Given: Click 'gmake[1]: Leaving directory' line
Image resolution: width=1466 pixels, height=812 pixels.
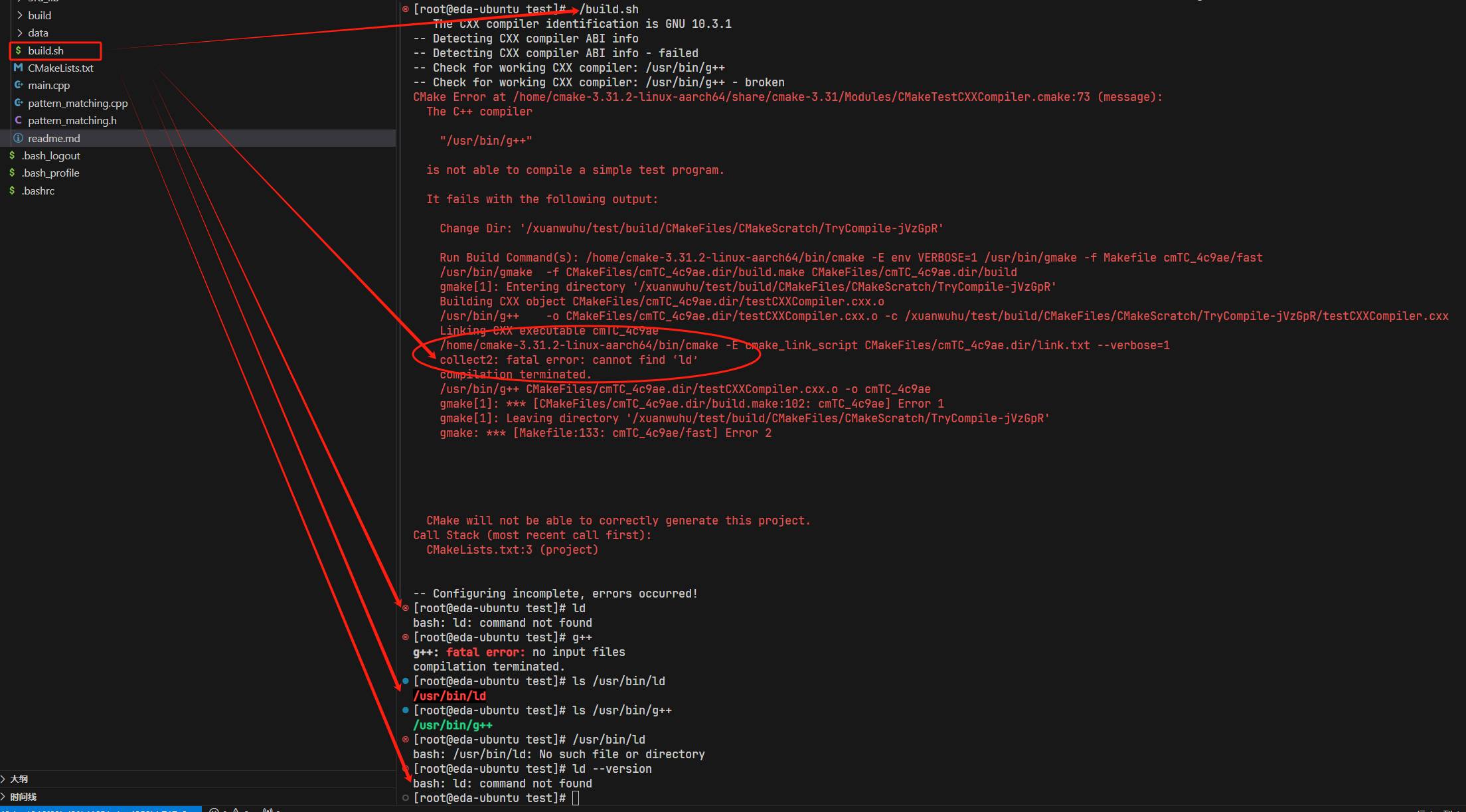Looking at the screenshot, I should coord(745,418).
